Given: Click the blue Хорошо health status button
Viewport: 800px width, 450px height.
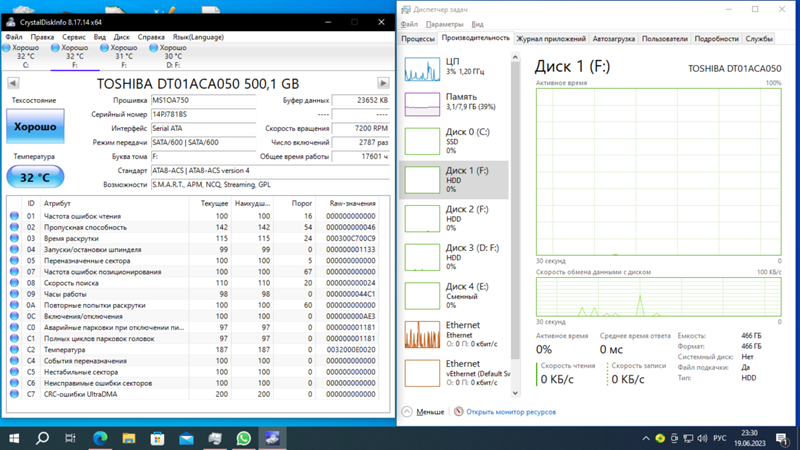Looking at the screenshot, I should point(35,128).
